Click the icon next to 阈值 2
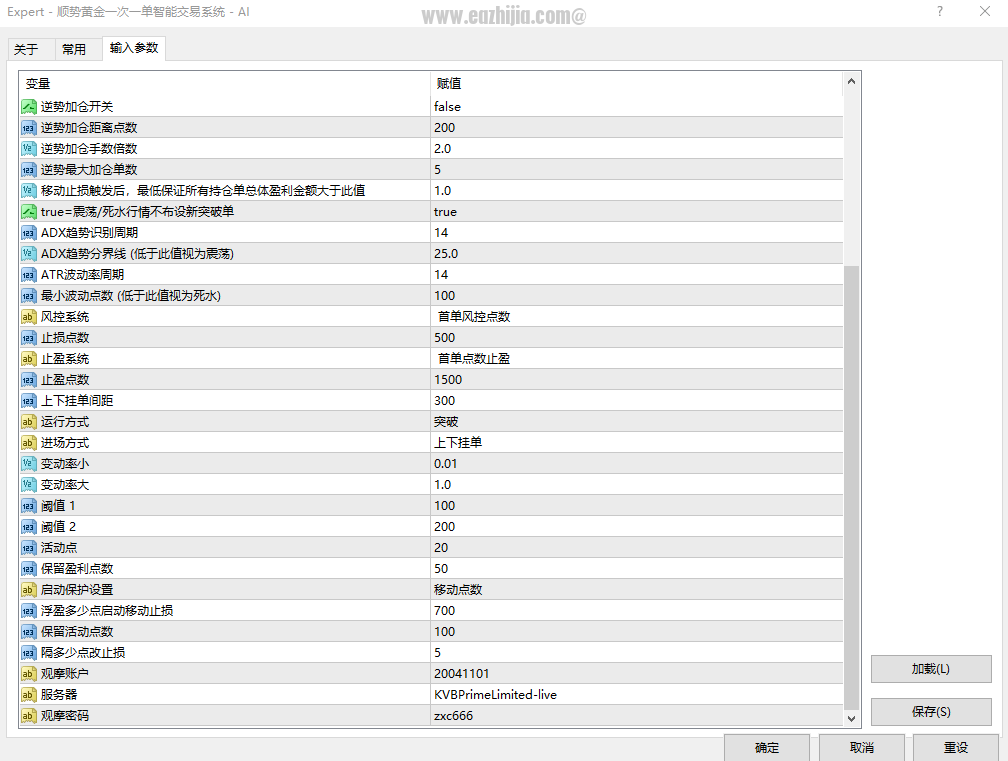Viewport: 1008px width, 761px height. pyautogui.click(x=28, y=526)
